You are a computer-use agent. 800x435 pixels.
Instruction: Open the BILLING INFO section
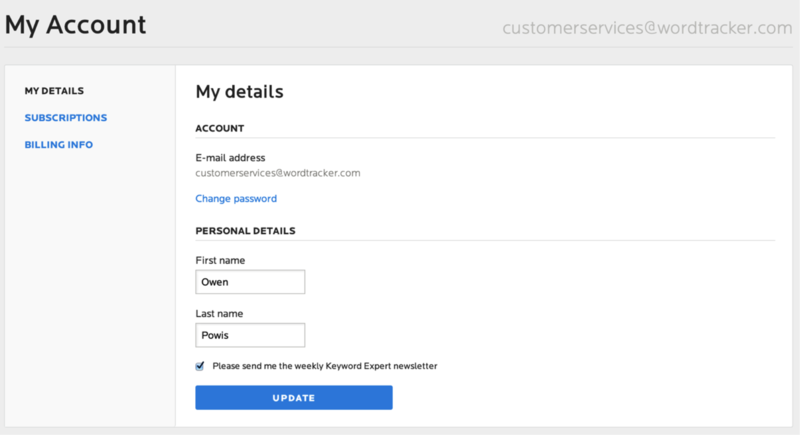point(59,145)
